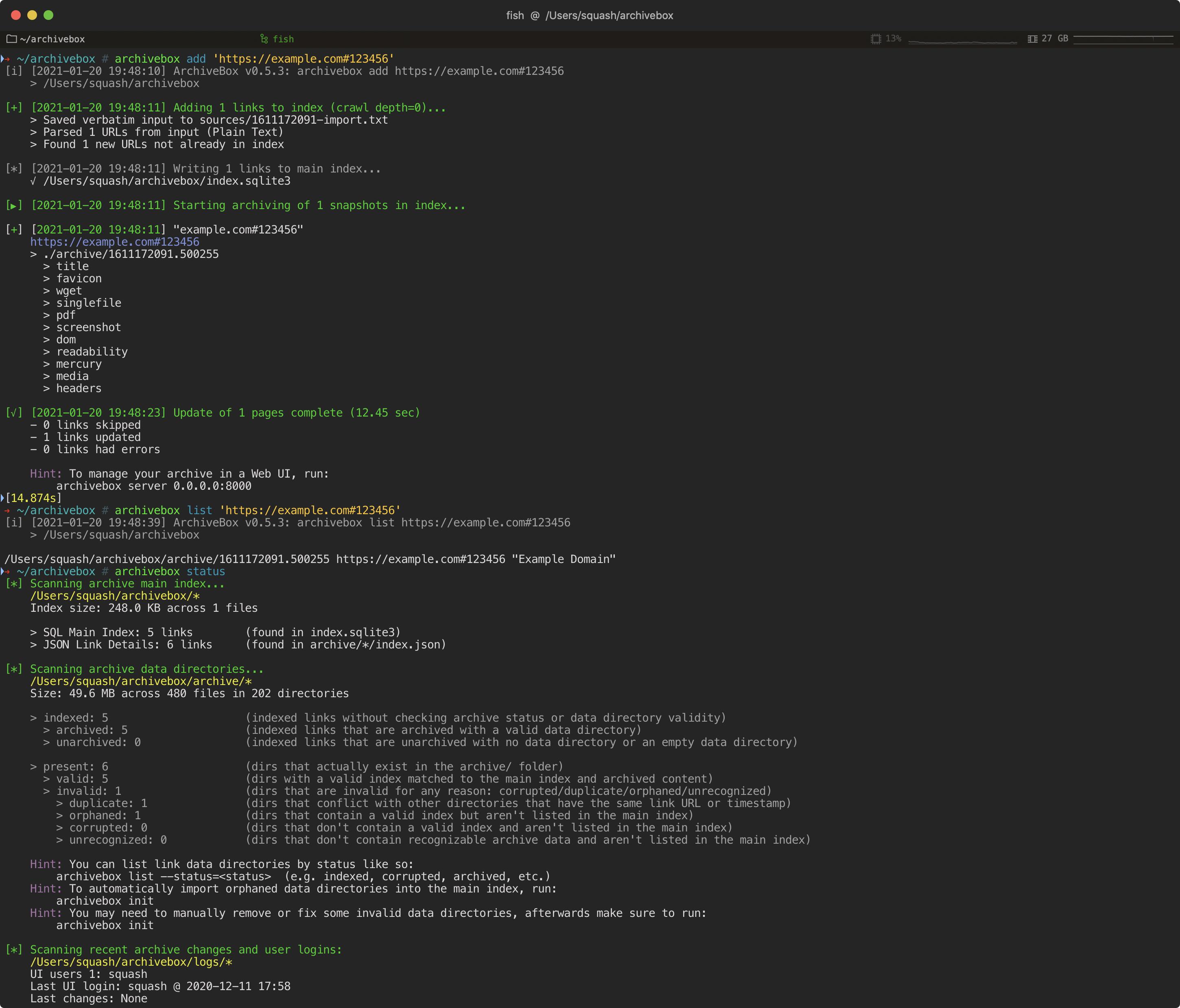Click the yellow /Users/squash/archivebox/logs/* path
The width and height of the screenshot is (1180, 1008).
point(131,962)
